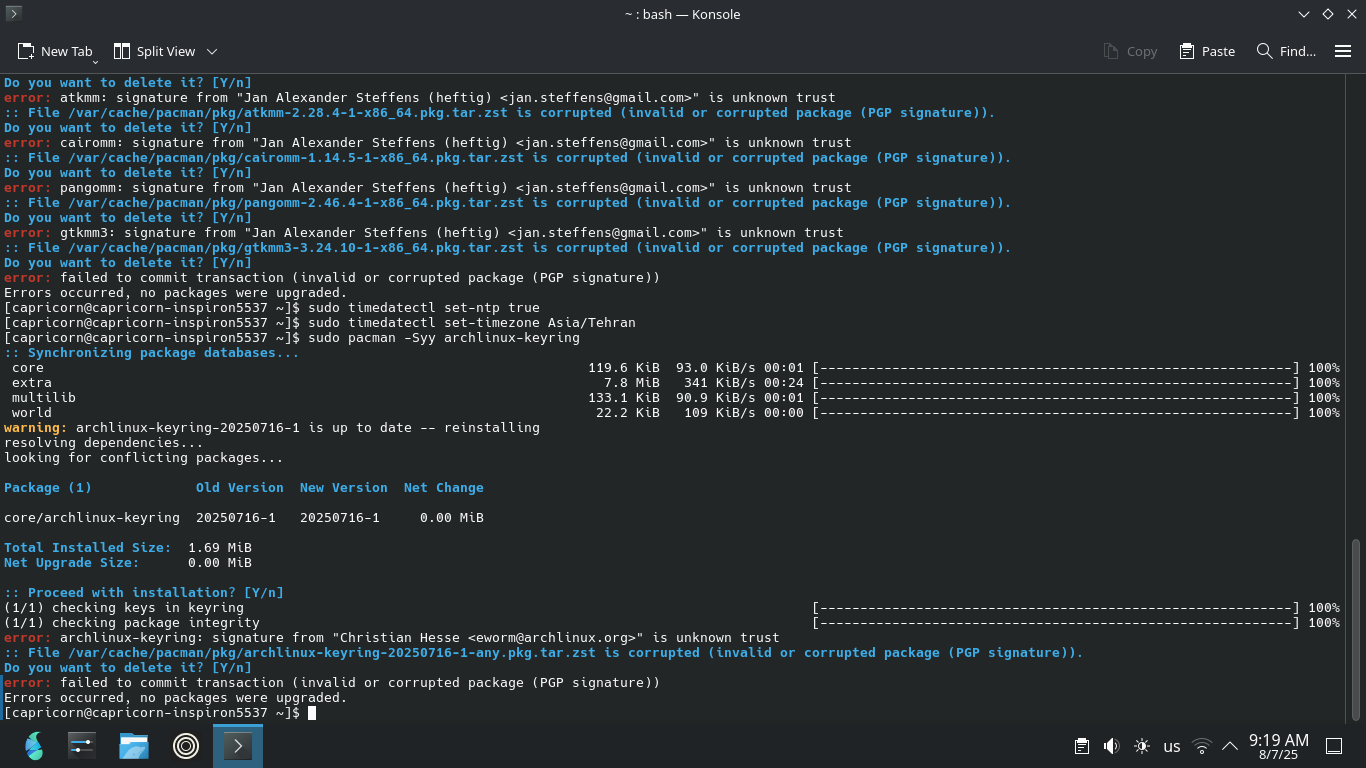The image size is (1366, 768).
Task: Click 'sudo pacman -Syy archlinux-keyring' command text
Action: [x=444, y=338]
